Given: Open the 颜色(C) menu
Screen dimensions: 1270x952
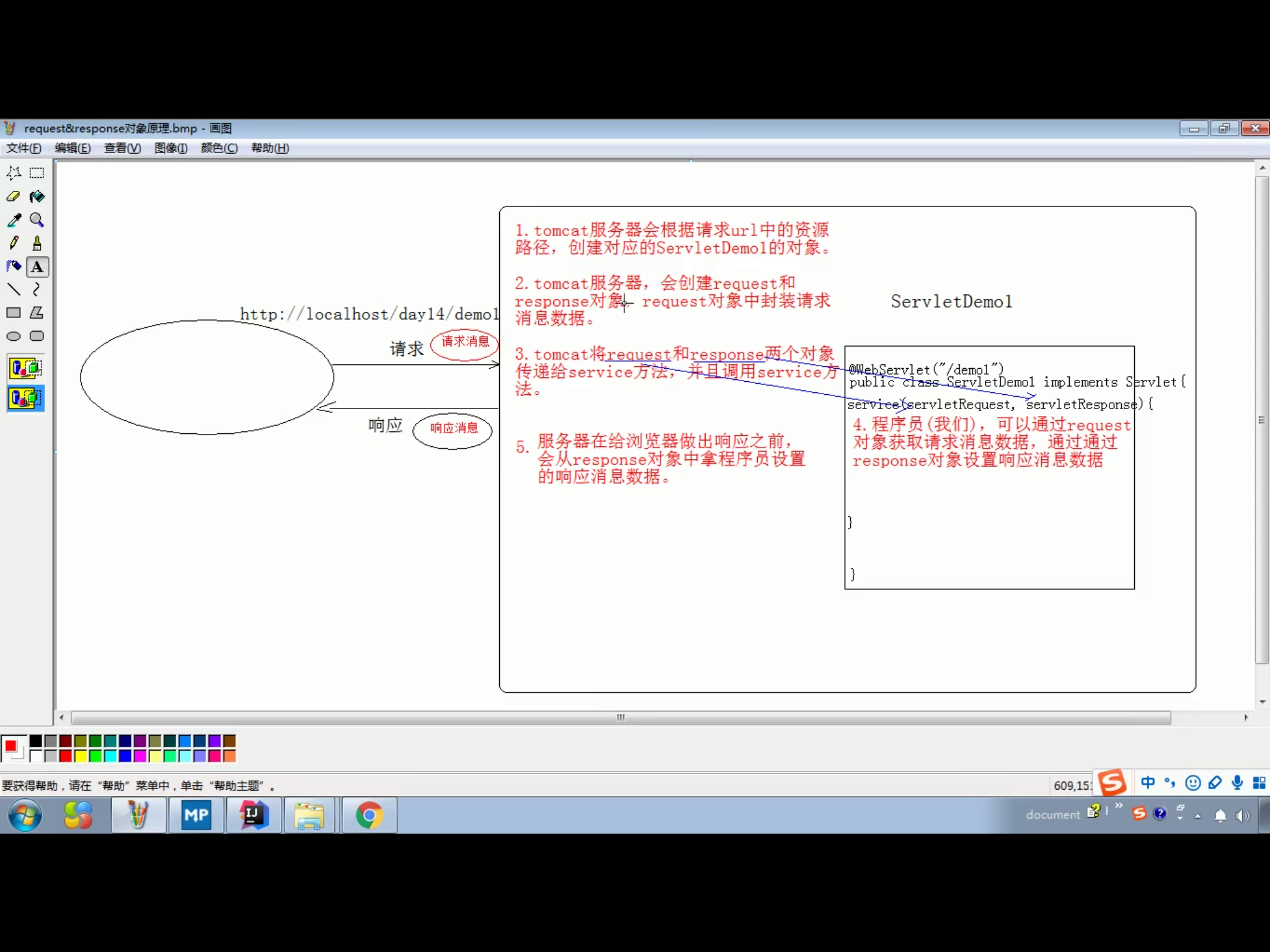Looking at the screenshot, I should click(x=219, y=148).
